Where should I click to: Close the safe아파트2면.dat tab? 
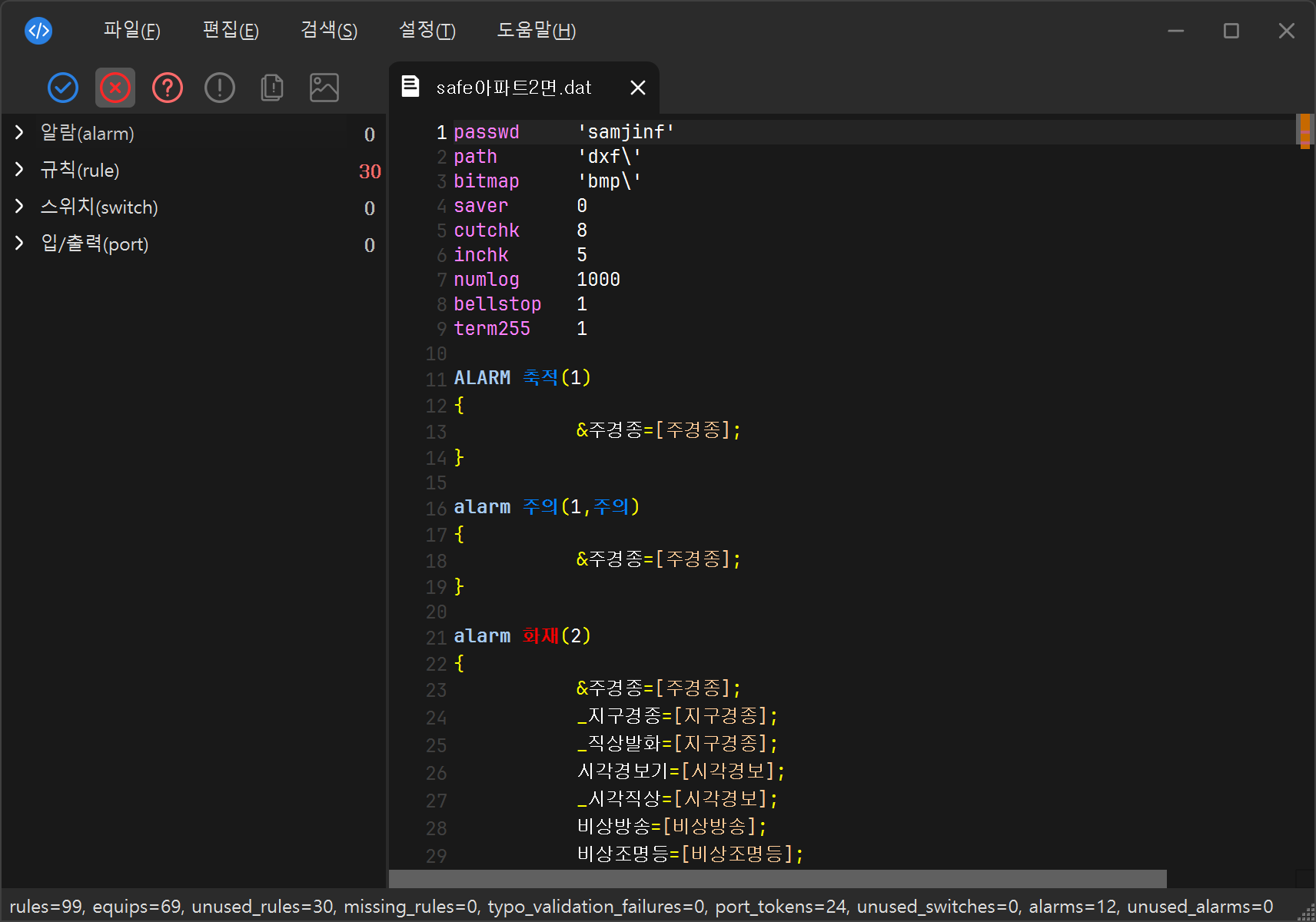tap(637, 88)
